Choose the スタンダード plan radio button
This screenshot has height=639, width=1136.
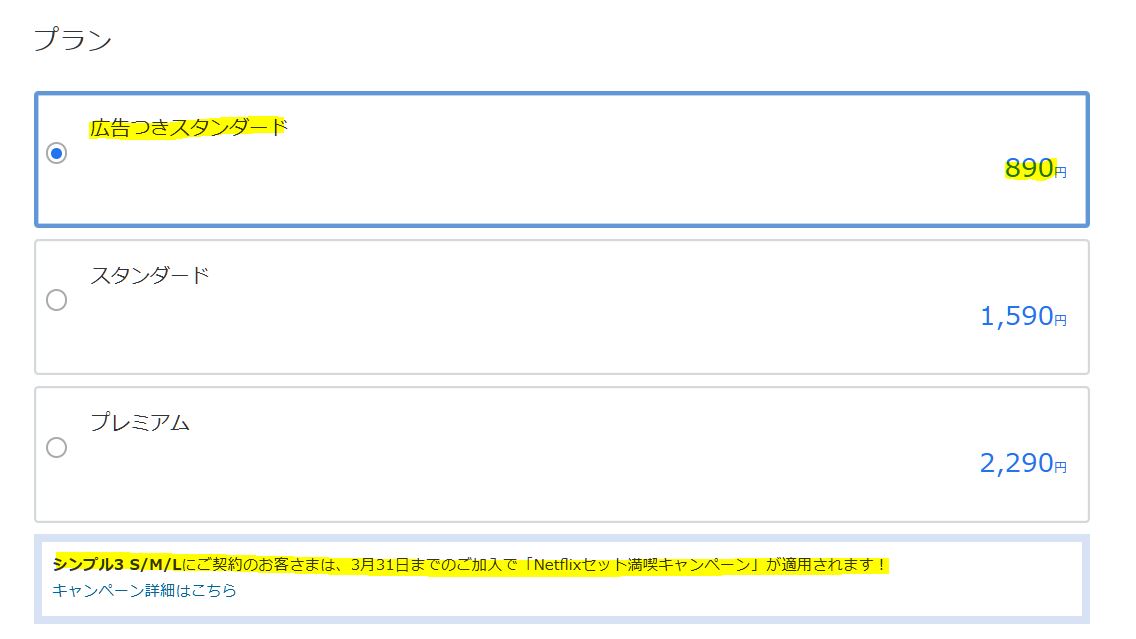pyautogui.click(x=57, y=300)
